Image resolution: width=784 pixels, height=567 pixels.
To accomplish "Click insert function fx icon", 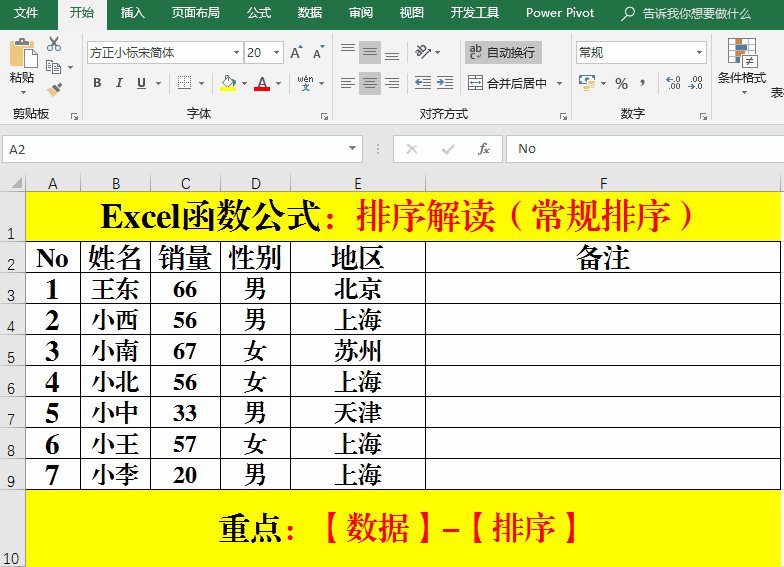I will coord(484,149).
